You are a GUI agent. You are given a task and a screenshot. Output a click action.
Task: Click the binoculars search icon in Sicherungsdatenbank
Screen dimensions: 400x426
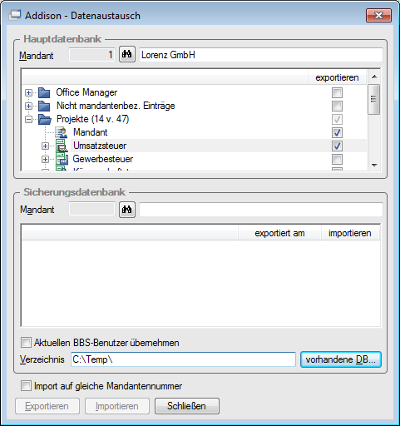pos(127,210)
